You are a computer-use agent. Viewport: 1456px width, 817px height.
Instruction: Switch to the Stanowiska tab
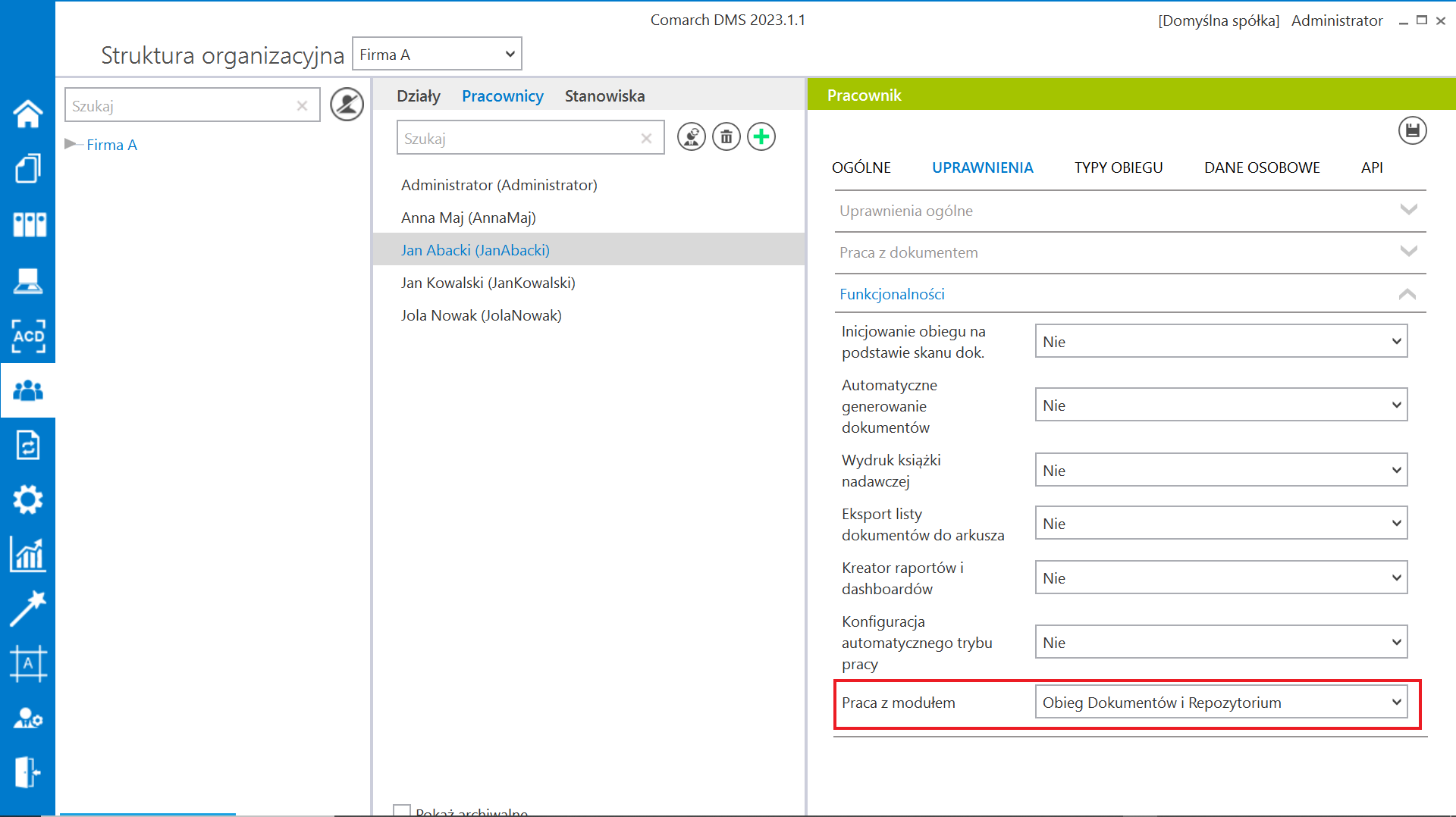604,96
